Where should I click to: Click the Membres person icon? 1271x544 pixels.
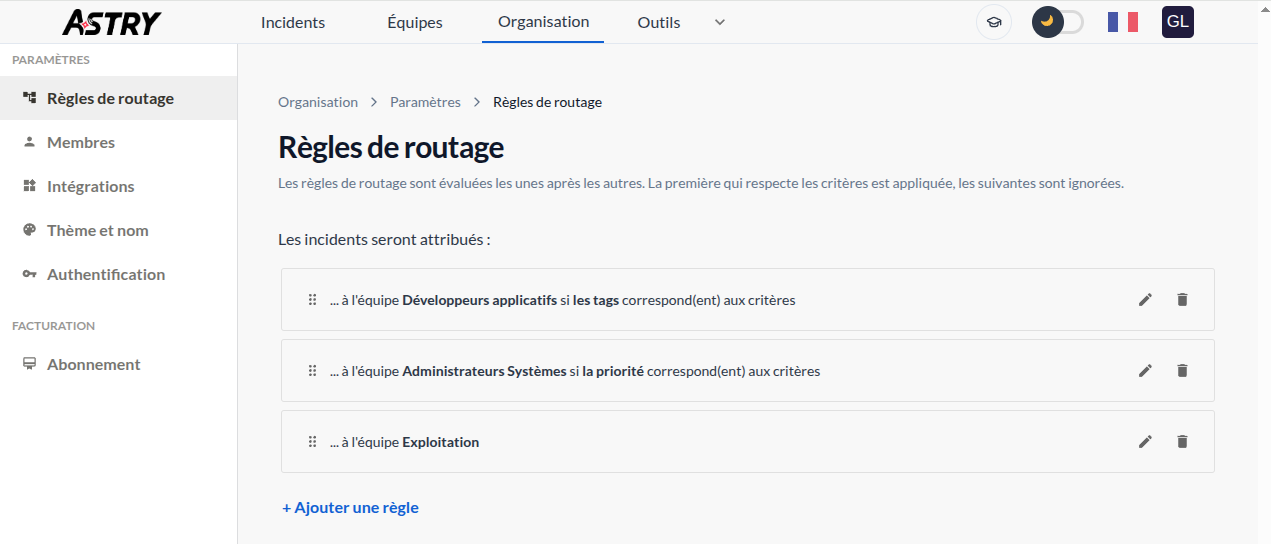tap(29, 142)
